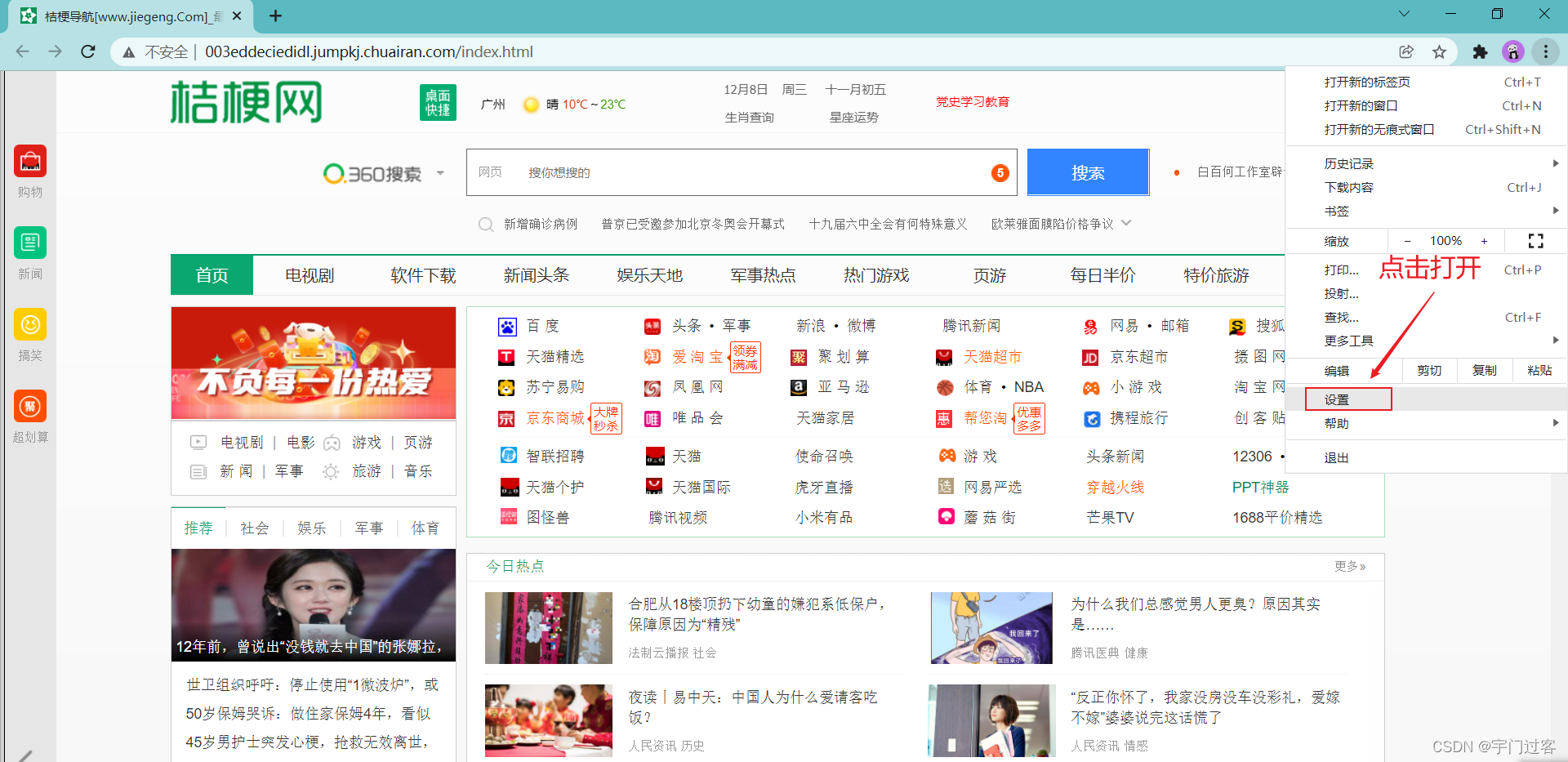The image size is (1568, 762).
Task: Click 粘贴 in the edit row
Action: click(1539, 371)
